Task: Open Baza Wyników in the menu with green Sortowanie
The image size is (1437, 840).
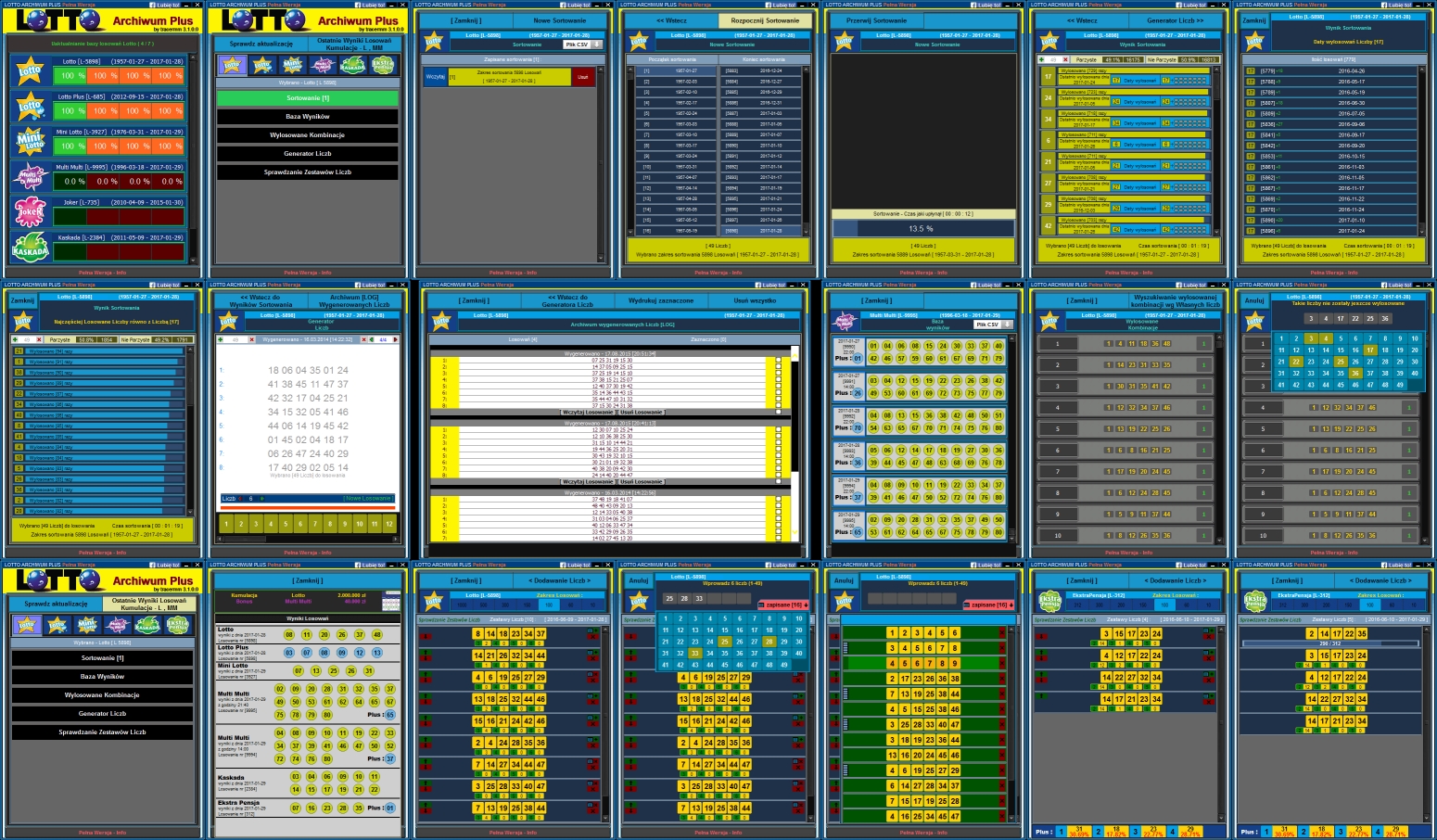Action: (308, 116)
